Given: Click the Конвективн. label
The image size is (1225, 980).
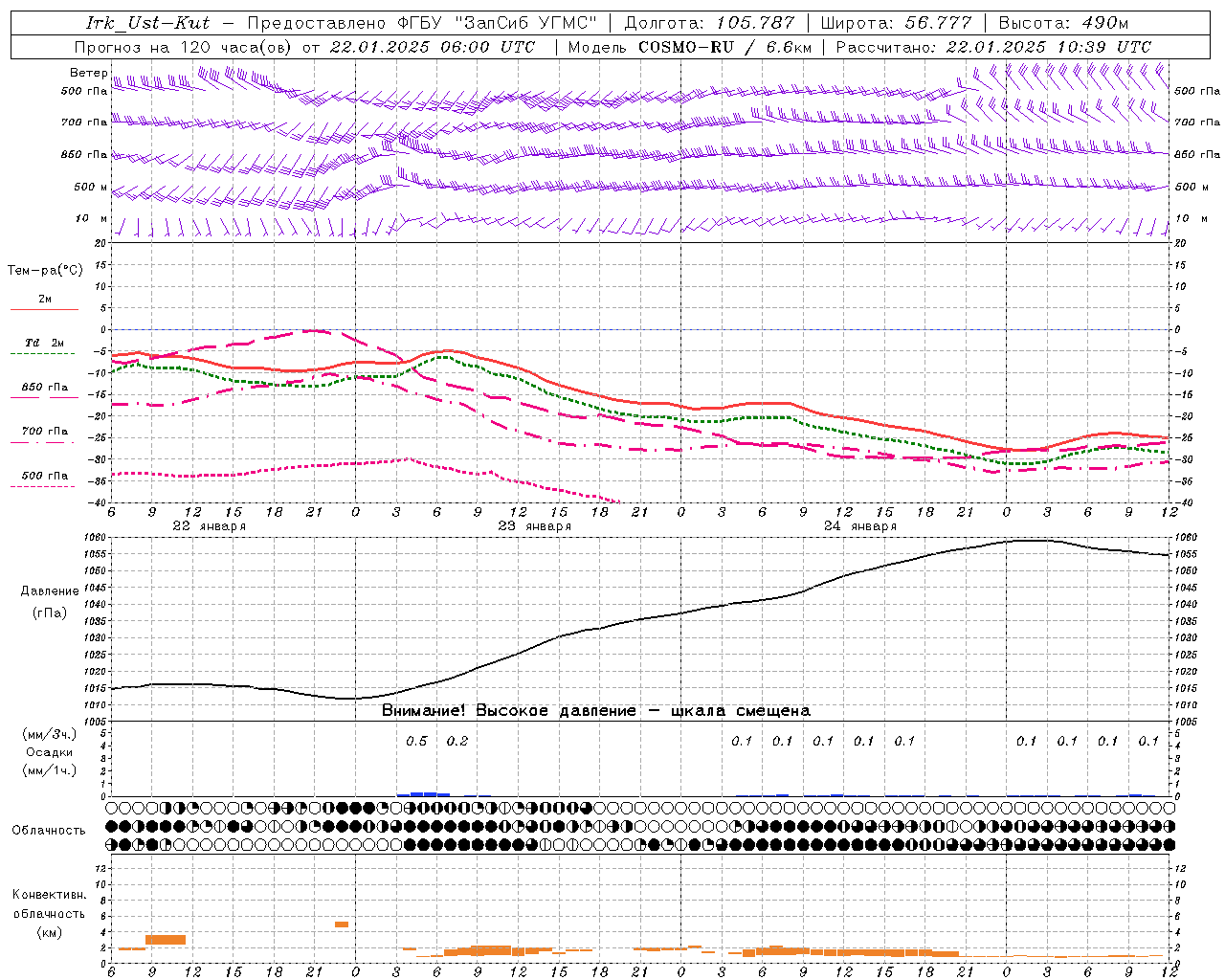Looking at the screenshot, I should [49, 894].
